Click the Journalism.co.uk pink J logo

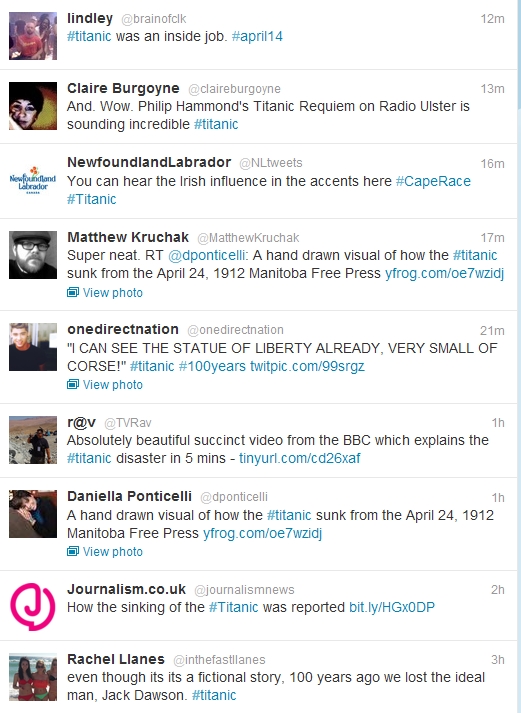click(x=33, y=607)
